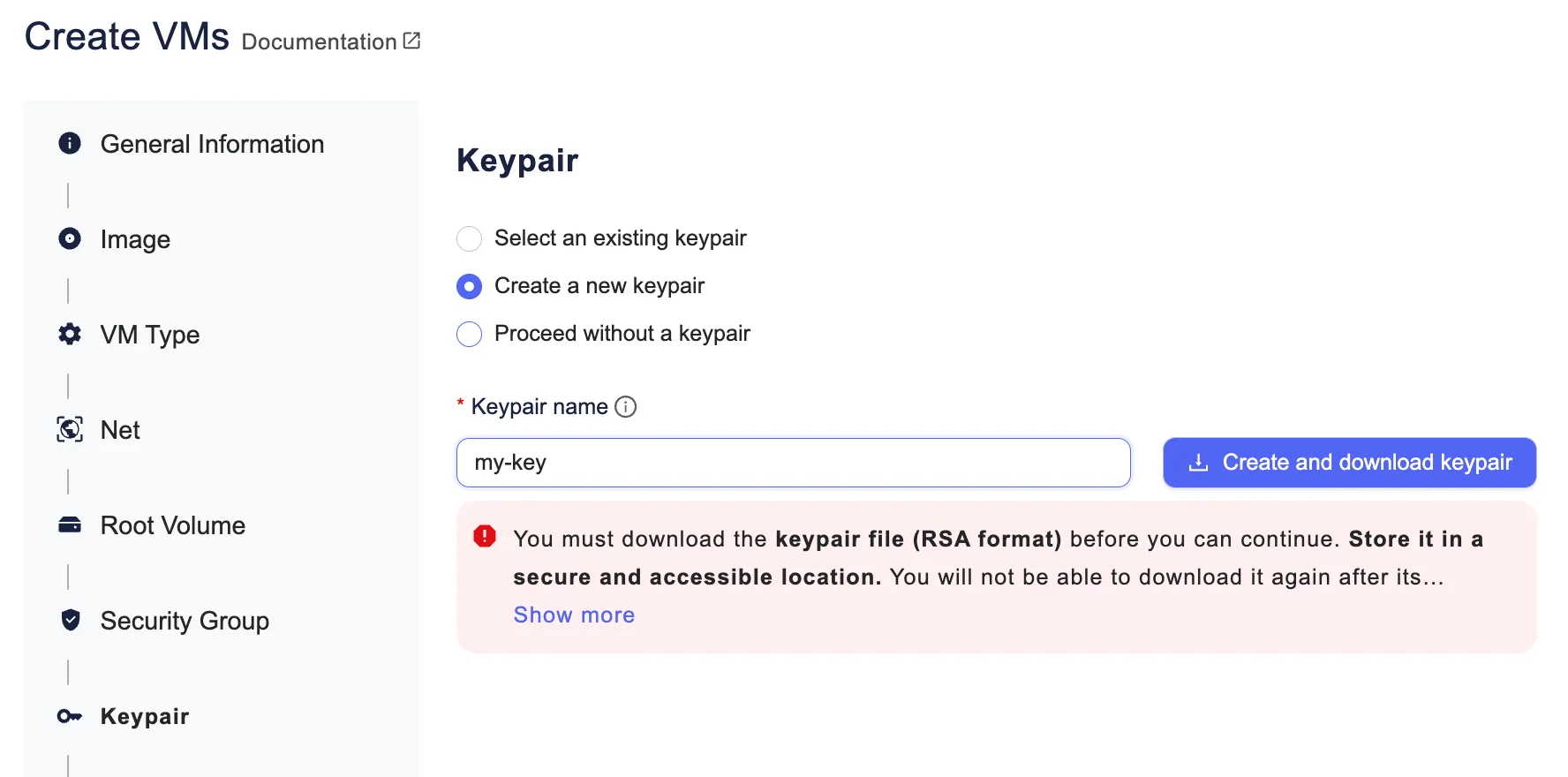Select the Keypair step in sidebar
Image resolution: width=1568 pixels, height=777 pixels.
pos(145,716)
